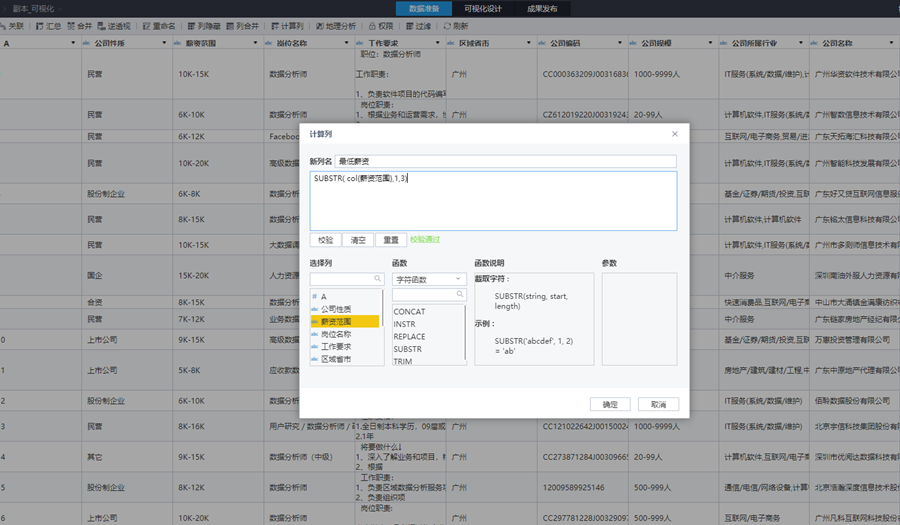Viewport: 900px width, 525px height.
Task: Click search icon in 选择列 box
Action: tap(378, 279)
